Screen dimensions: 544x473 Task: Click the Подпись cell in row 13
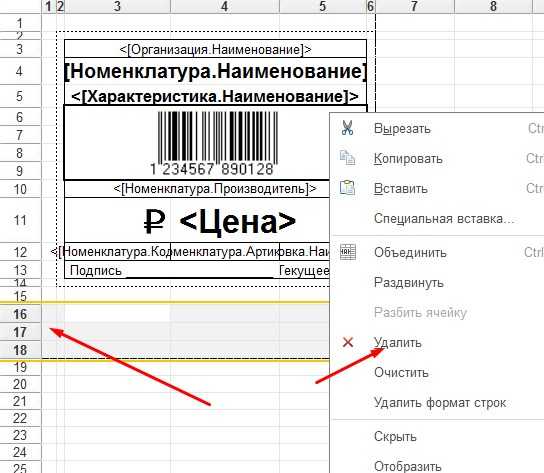click(96, 271)
